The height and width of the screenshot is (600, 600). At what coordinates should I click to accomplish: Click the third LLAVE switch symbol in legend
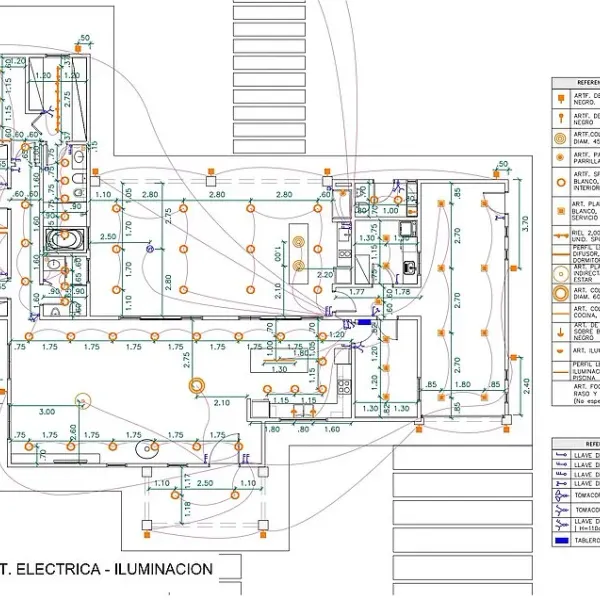[x=561, y=474]
